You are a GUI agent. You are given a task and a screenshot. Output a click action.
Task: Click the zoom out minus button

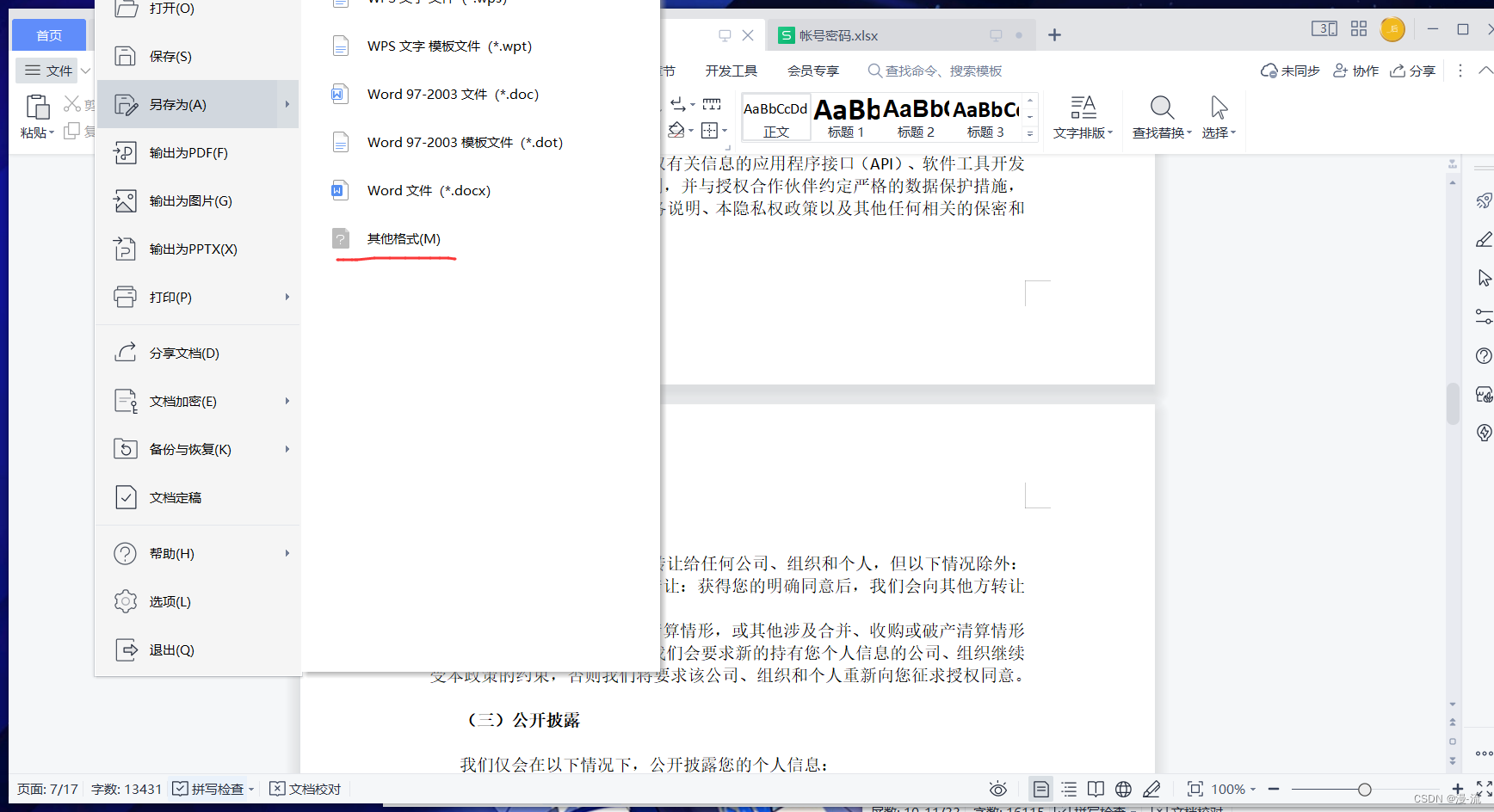1274,789
